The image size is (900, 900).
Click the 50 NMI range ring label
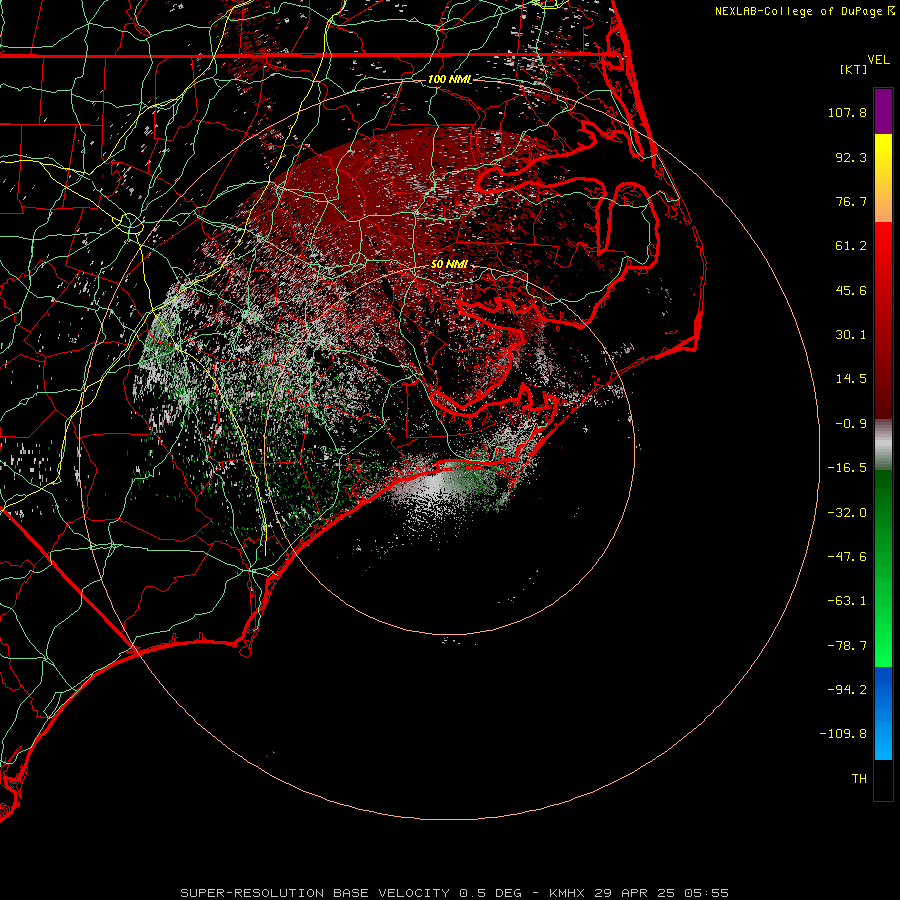pyautogui.click(x=449, y=264)
